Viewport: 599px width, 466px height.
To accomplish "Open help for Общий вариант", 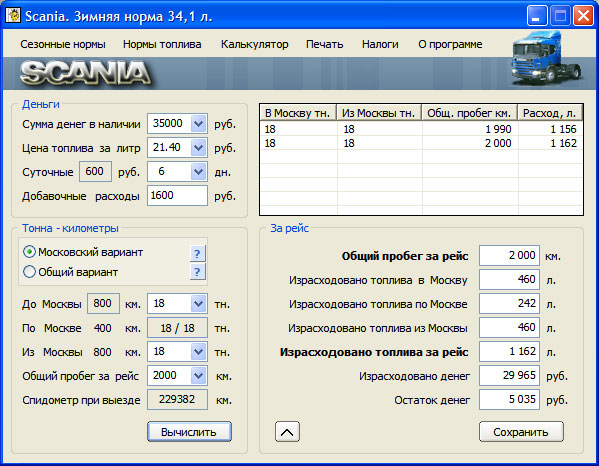I will click(198, 272).
